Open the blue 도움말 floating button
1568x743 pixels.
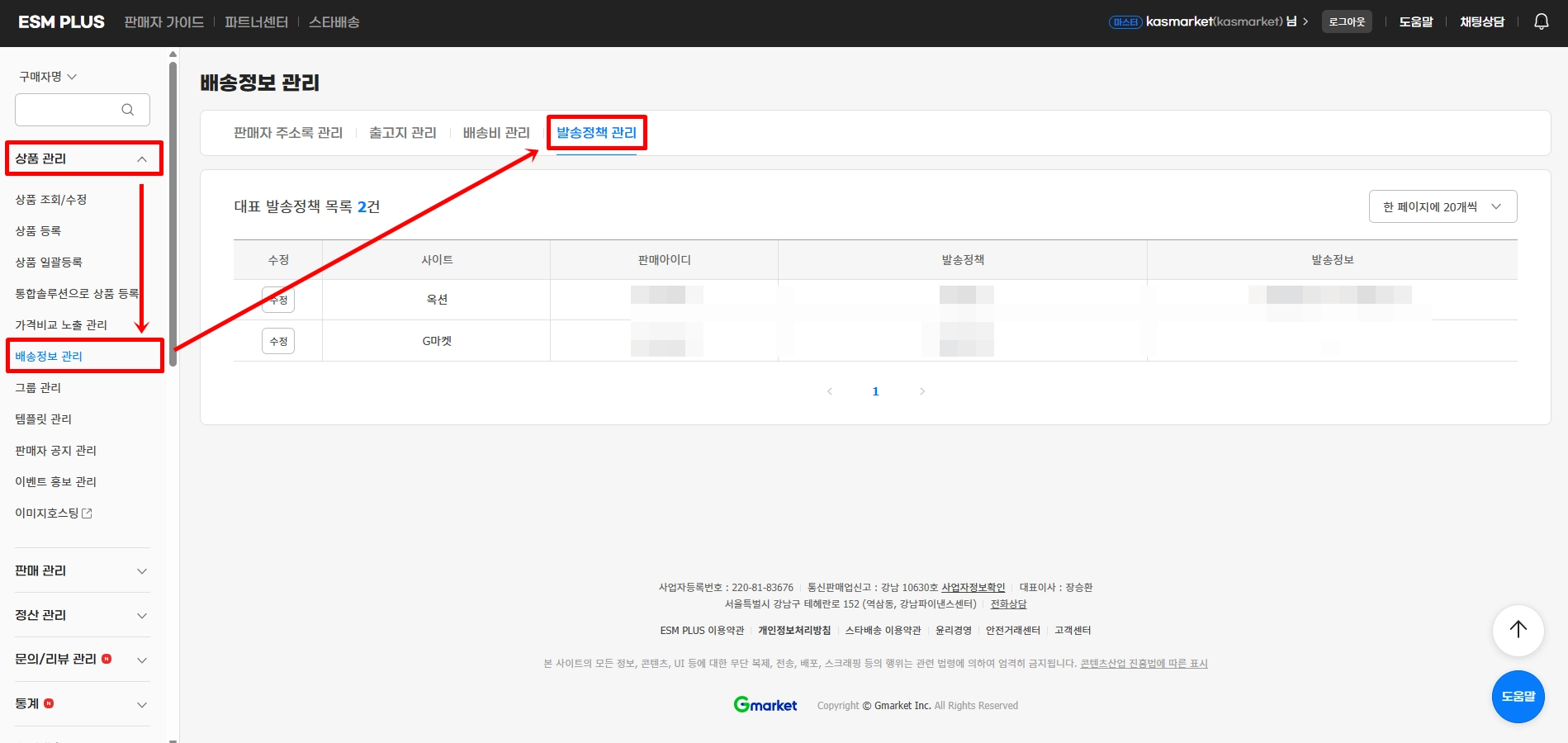[x=1518, y=697]
